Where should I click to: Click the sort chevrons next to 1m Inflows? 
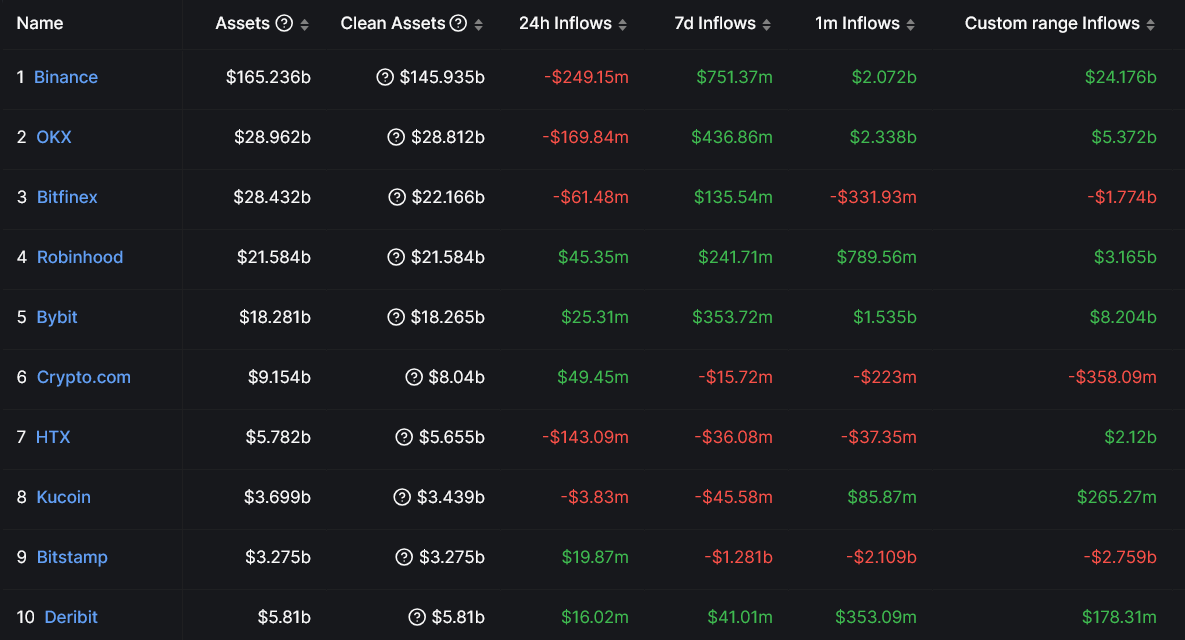(x=912, y=23)
